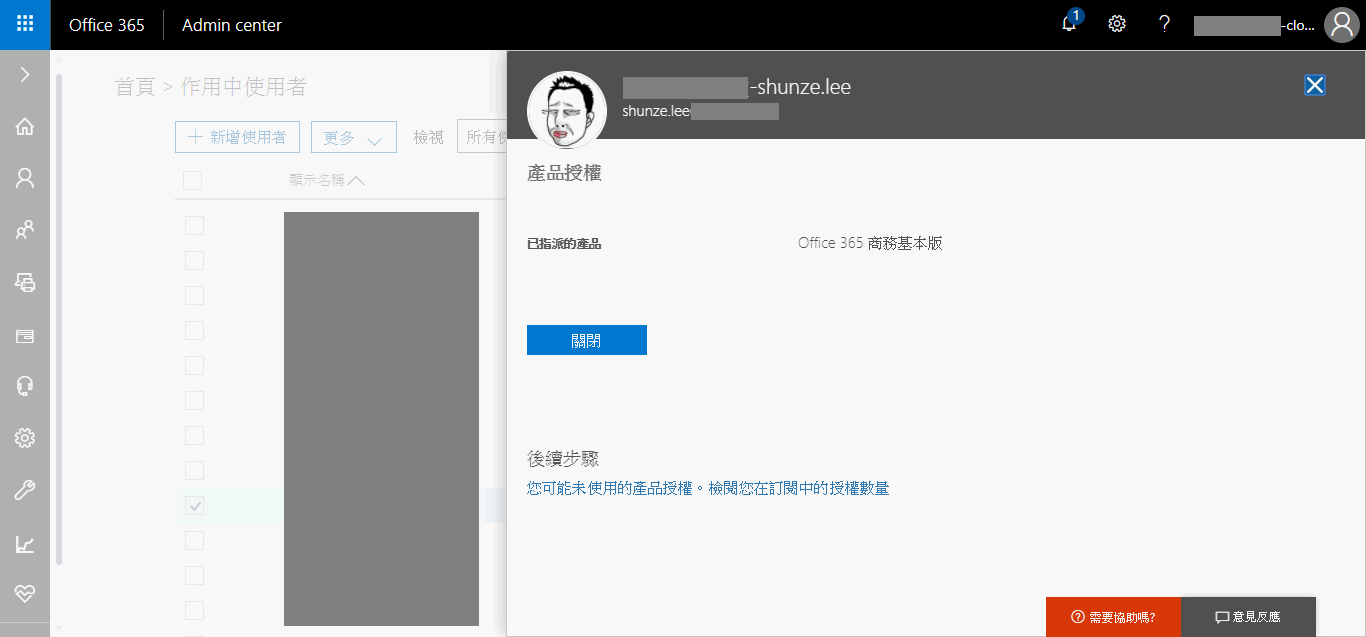This screenshot has width=1366, height=637.
Task: Sort by the 顯示名稱 column header
Action: coord(326,180)
